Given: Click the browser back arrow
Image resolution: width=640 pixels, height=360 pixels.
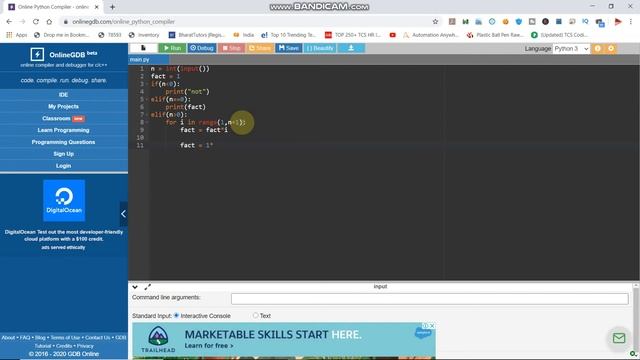Looking at the screenshot, I should pyautogui.click(x=9, y=22).
